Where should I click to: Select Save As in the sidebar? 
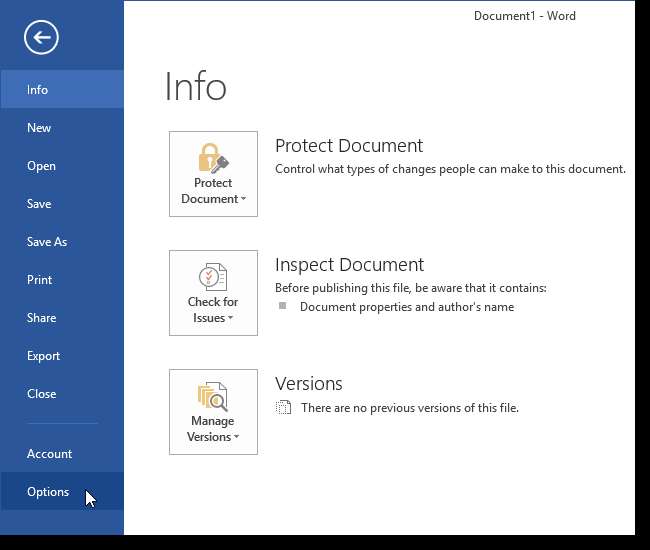click(47, 242)
